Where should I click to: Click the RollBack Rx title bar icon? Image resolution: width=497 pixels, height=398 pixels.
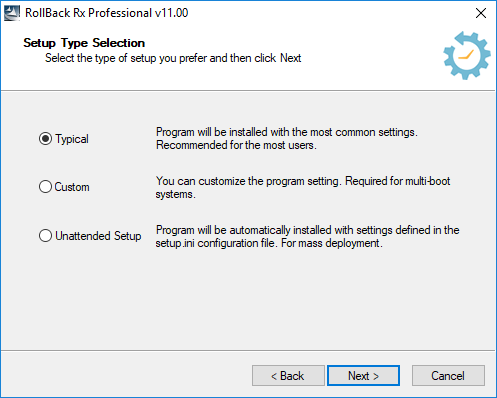pos(12,13)
